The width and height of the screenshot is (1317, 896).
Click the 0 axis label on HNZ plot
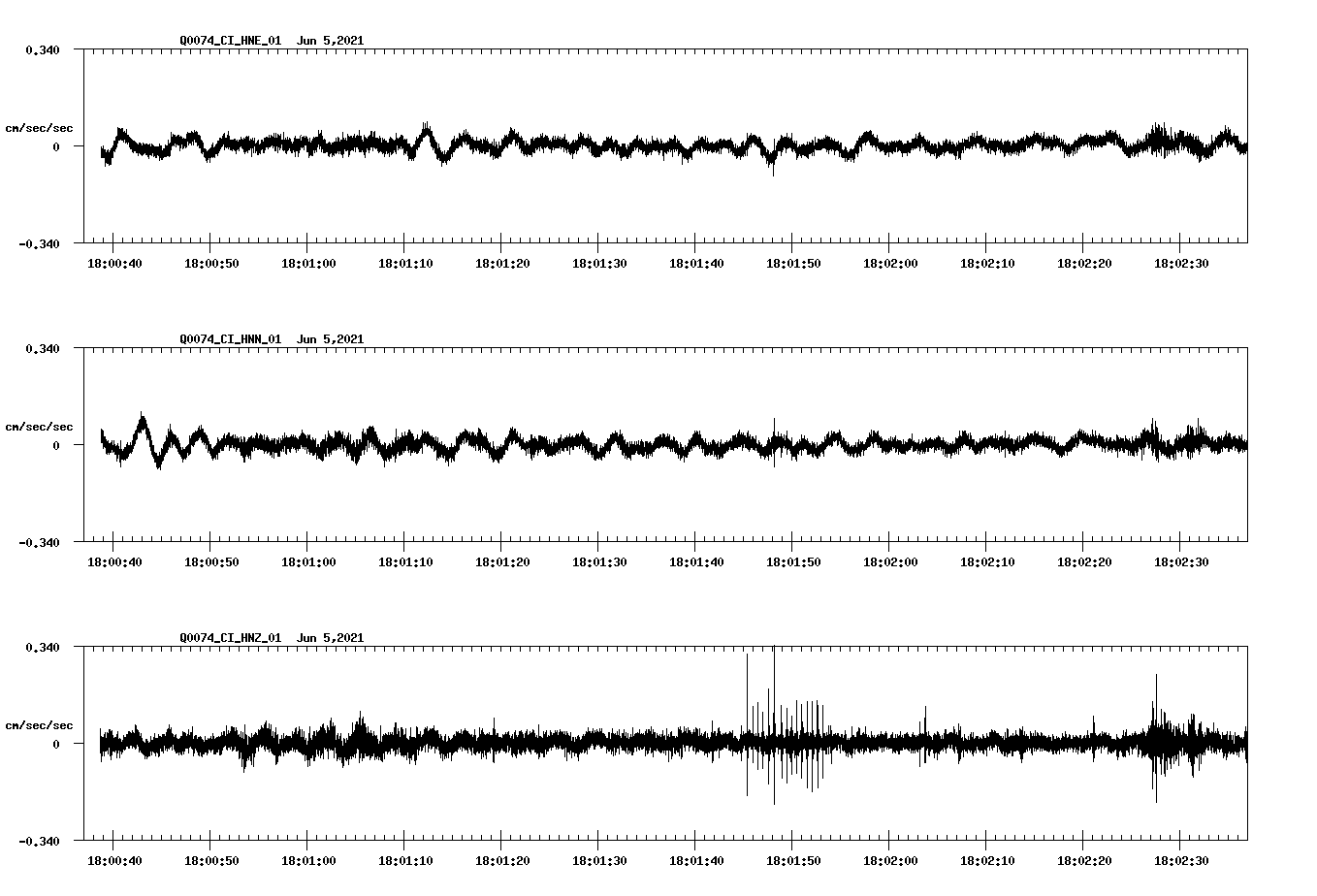(x=56, y=744)
